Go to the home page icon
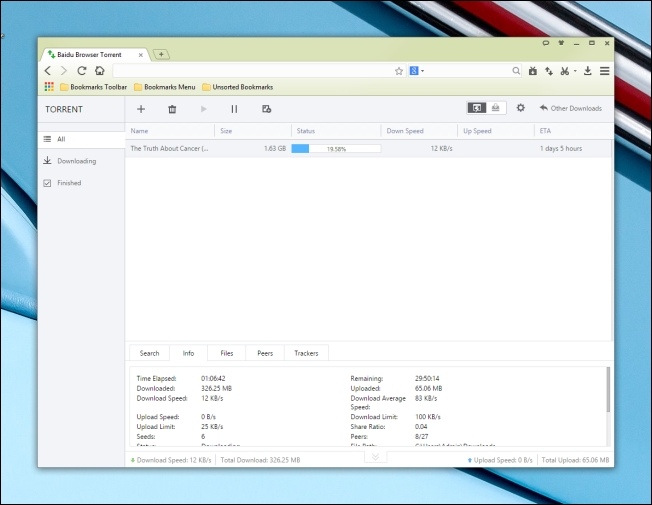 point(99,71)
